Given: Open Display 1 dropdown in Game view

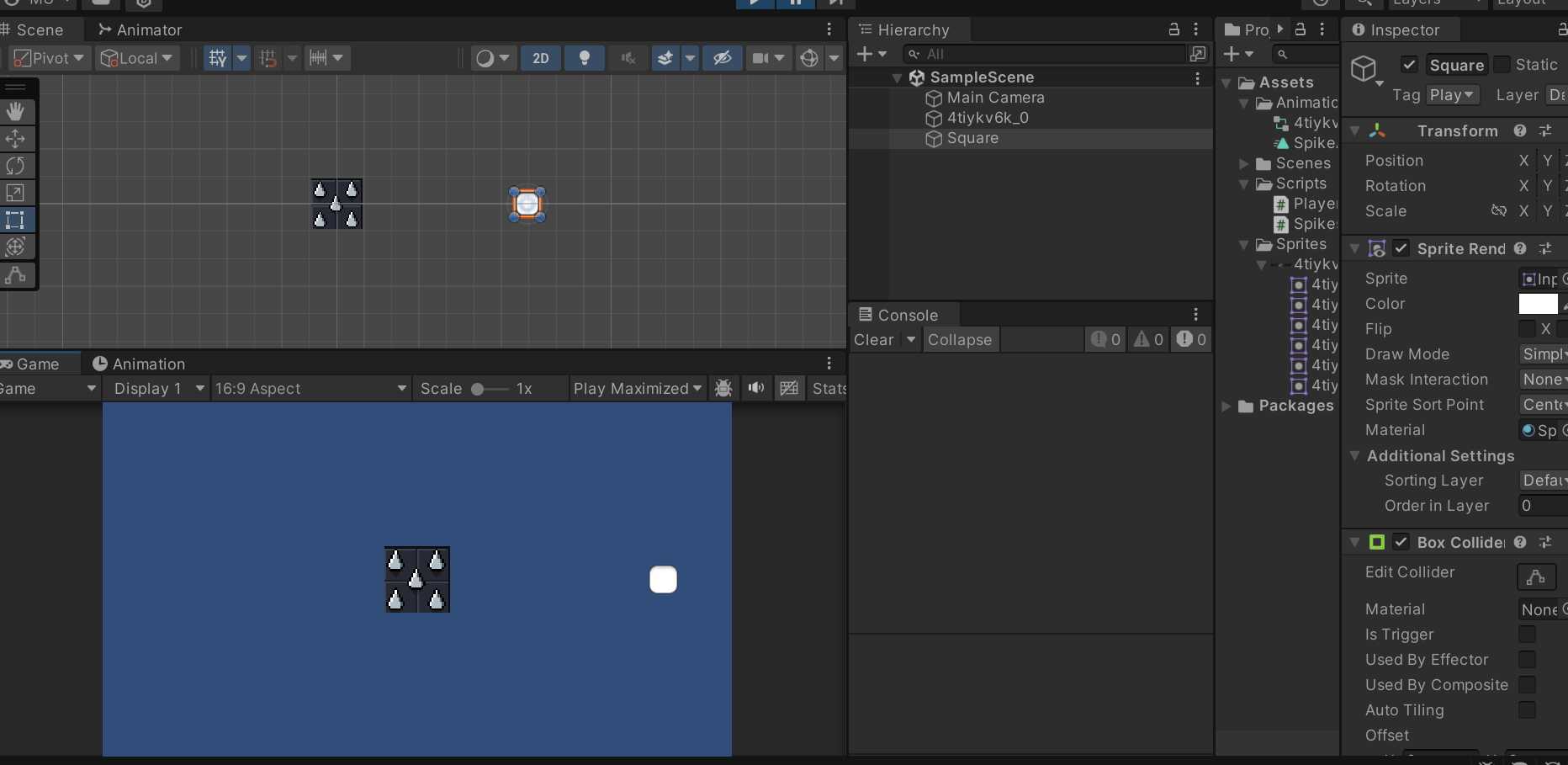Looking at the screenshot, I should pos(159,389).
